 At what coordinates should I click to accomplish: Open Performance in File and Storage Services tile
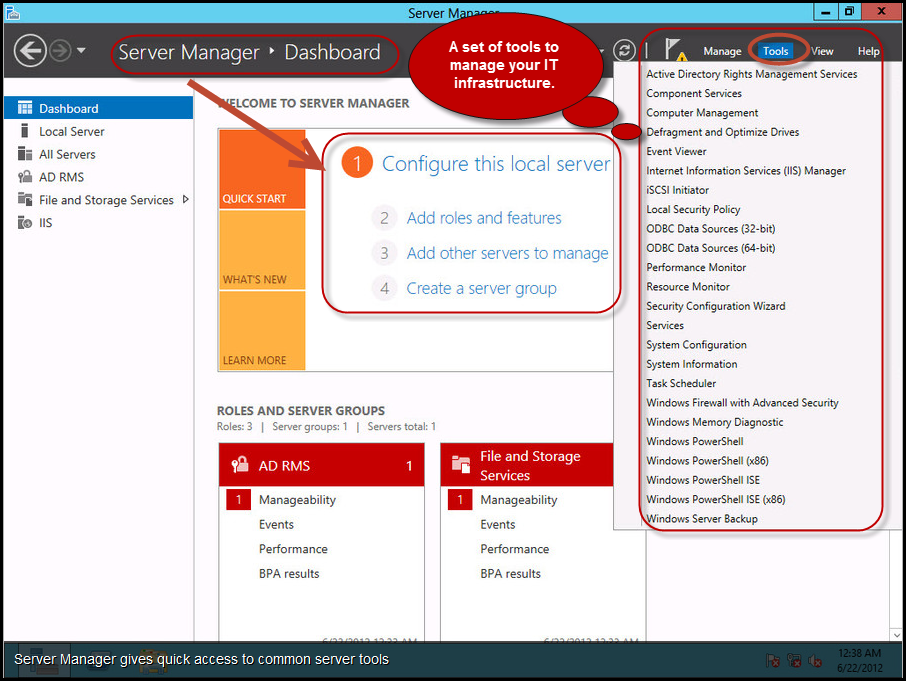(514, 549)
